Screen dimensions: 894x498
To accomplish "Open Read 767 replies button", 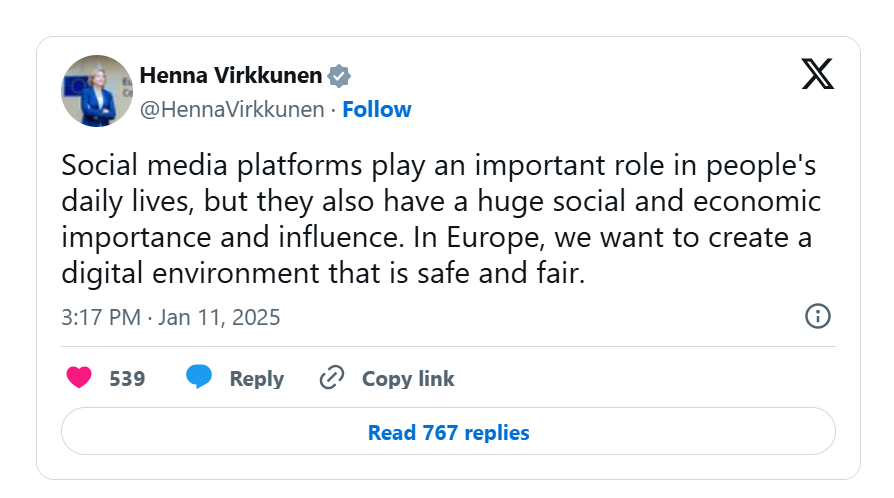I will click(x=448, y=433).
